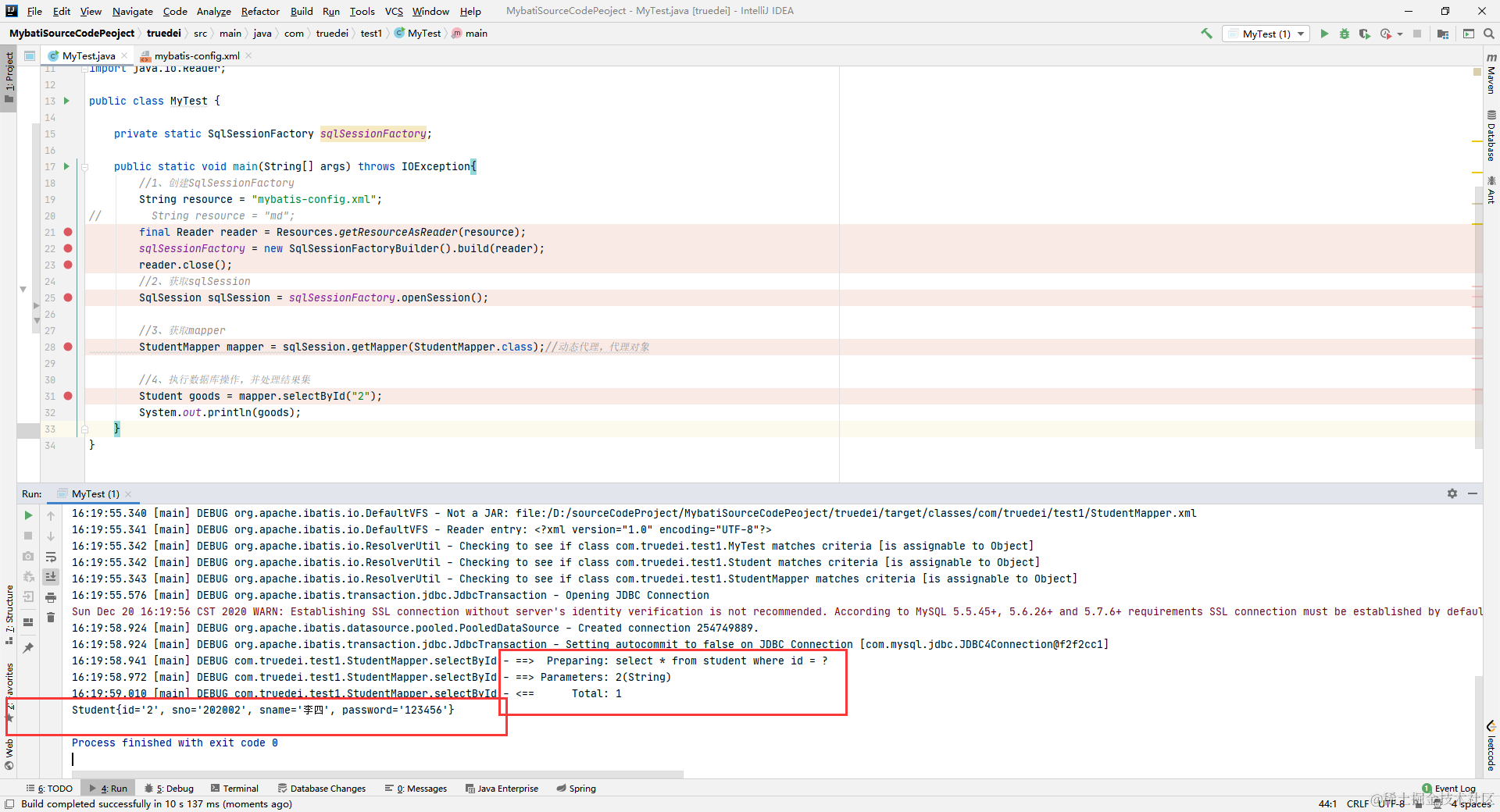
Task: Toggle soft-wrap in the console
Action: [51, 557]
